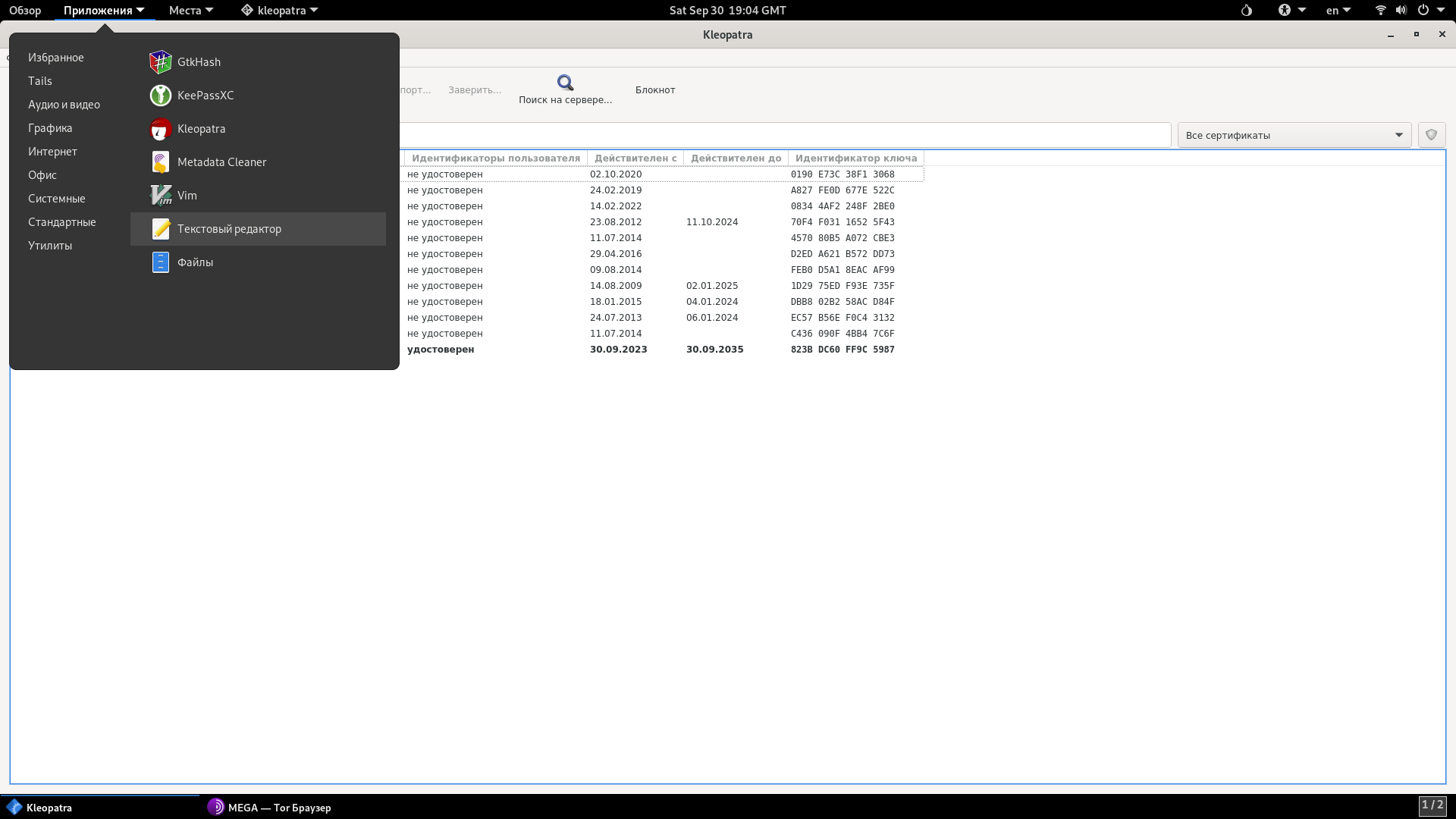Select the Системные category
The height and width of the screenshot is (819, 1456).
click(x=56, y=199)
